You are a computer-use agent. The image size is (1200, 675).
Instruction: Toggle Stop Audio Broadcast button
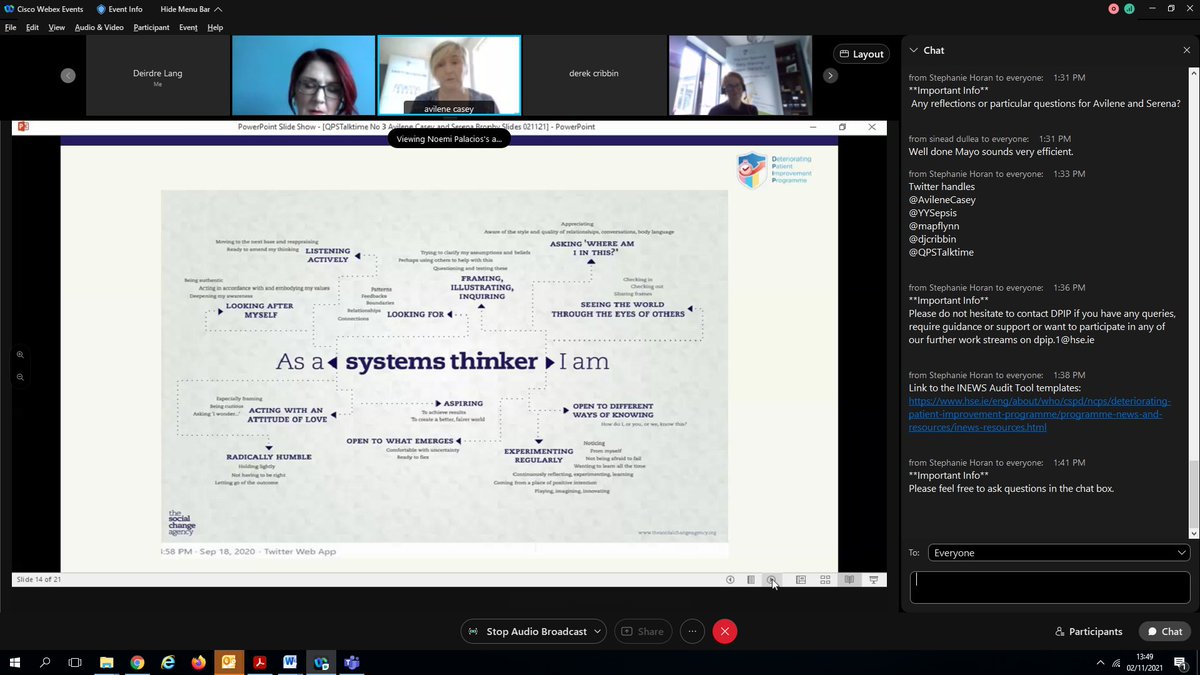coord(527,631)
